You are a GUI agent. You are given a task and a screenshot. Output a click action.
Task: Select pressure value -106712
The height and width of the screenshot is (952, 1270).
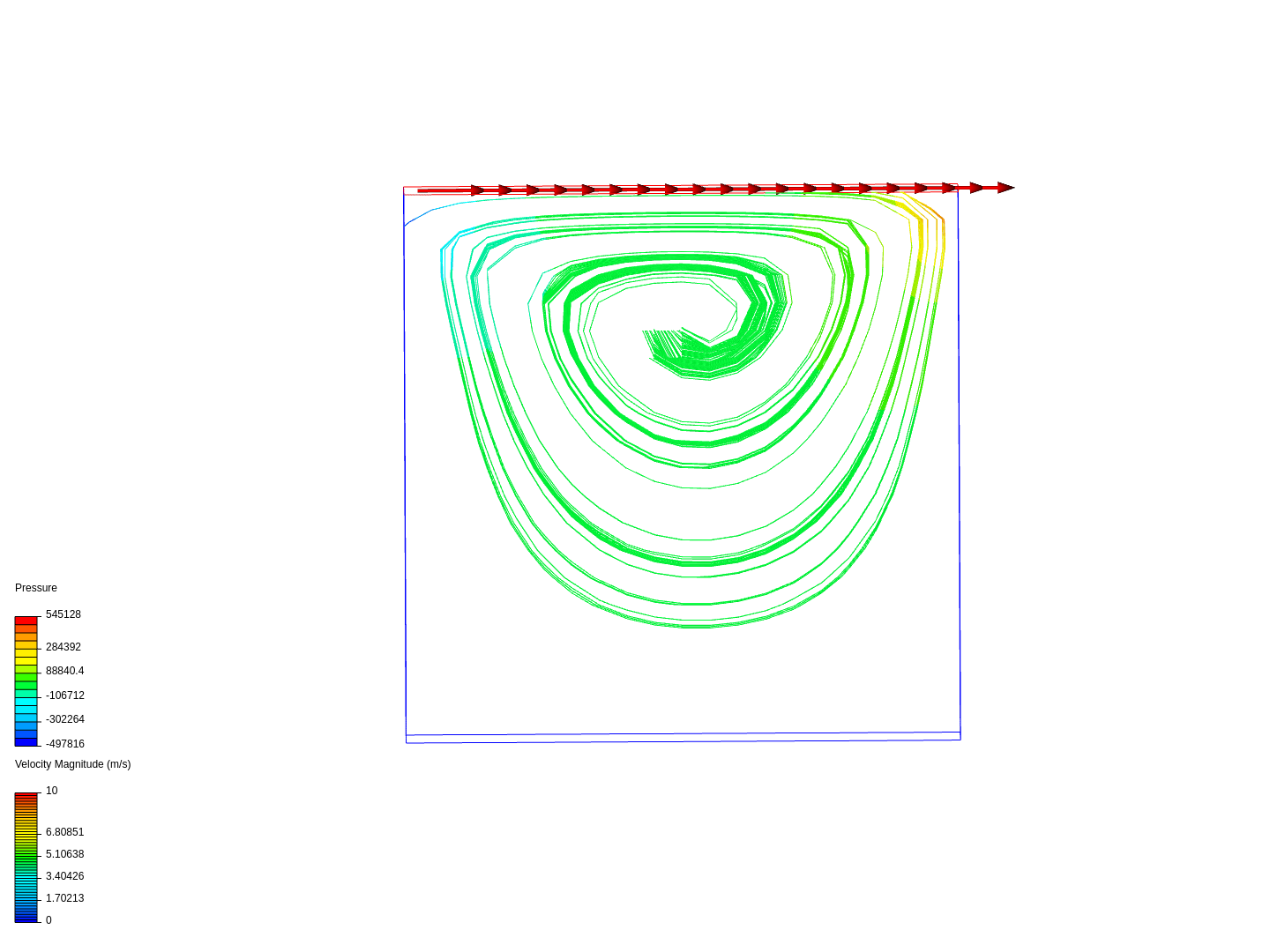(x=65, y=695)
